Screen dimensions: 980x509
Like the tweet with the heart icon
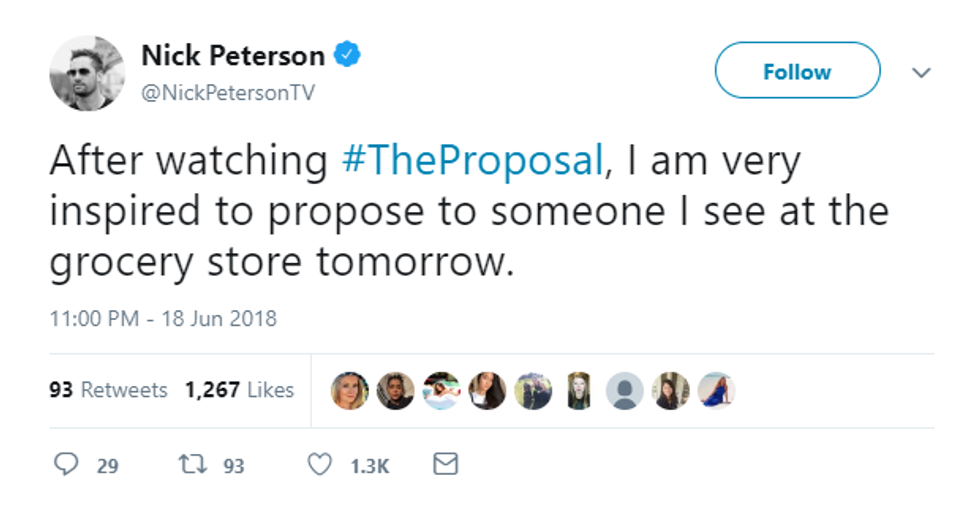coord(320,465)
